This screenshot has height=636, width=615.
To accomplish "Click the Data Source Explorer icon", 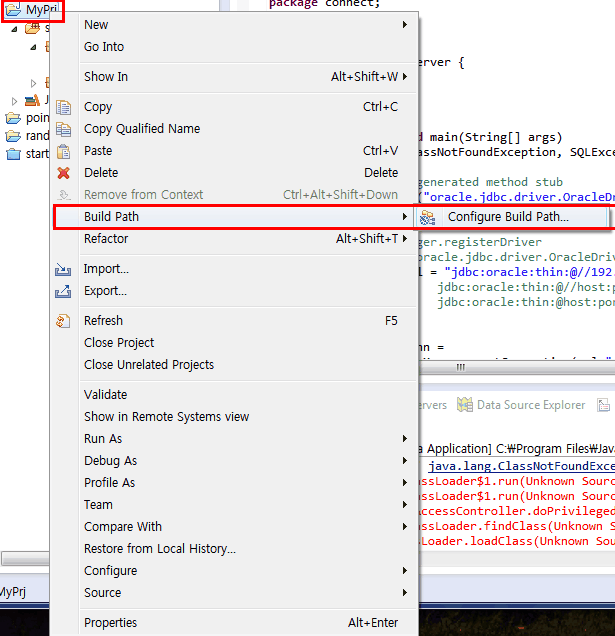I will pos(464,404).
